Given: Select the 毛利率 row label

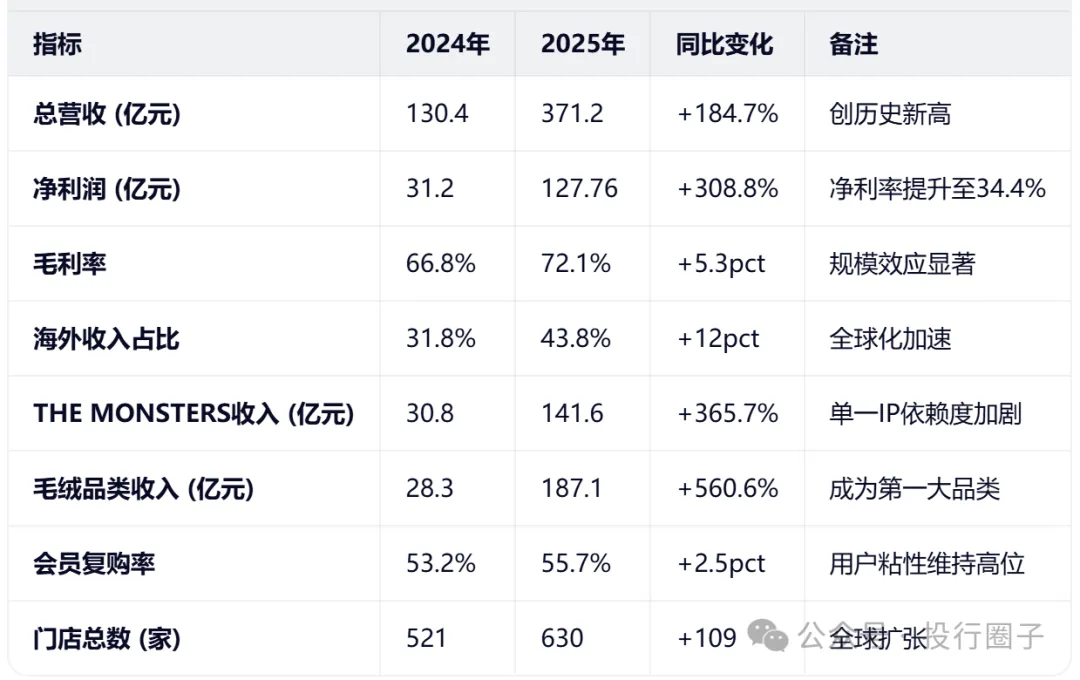Looking at the screenshot, I should 70,264.
